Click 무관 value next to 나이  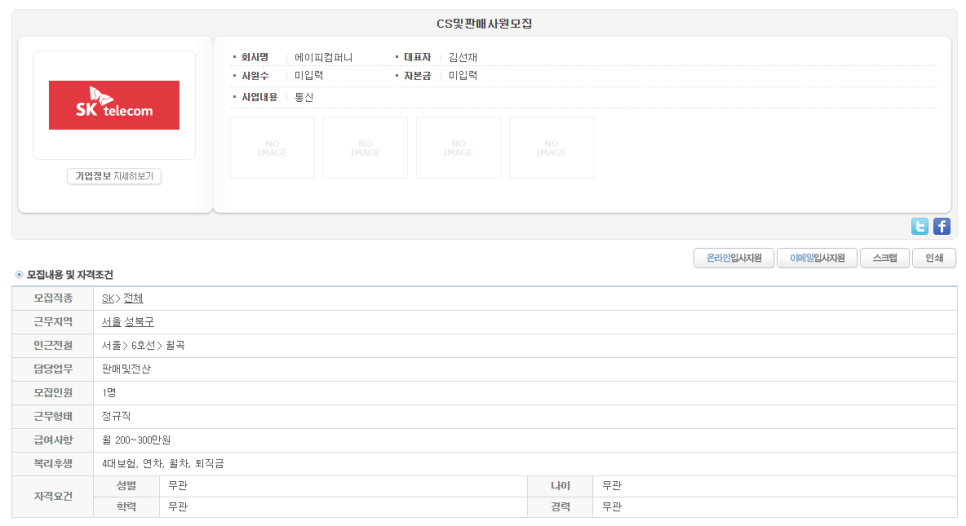[612, 485]
